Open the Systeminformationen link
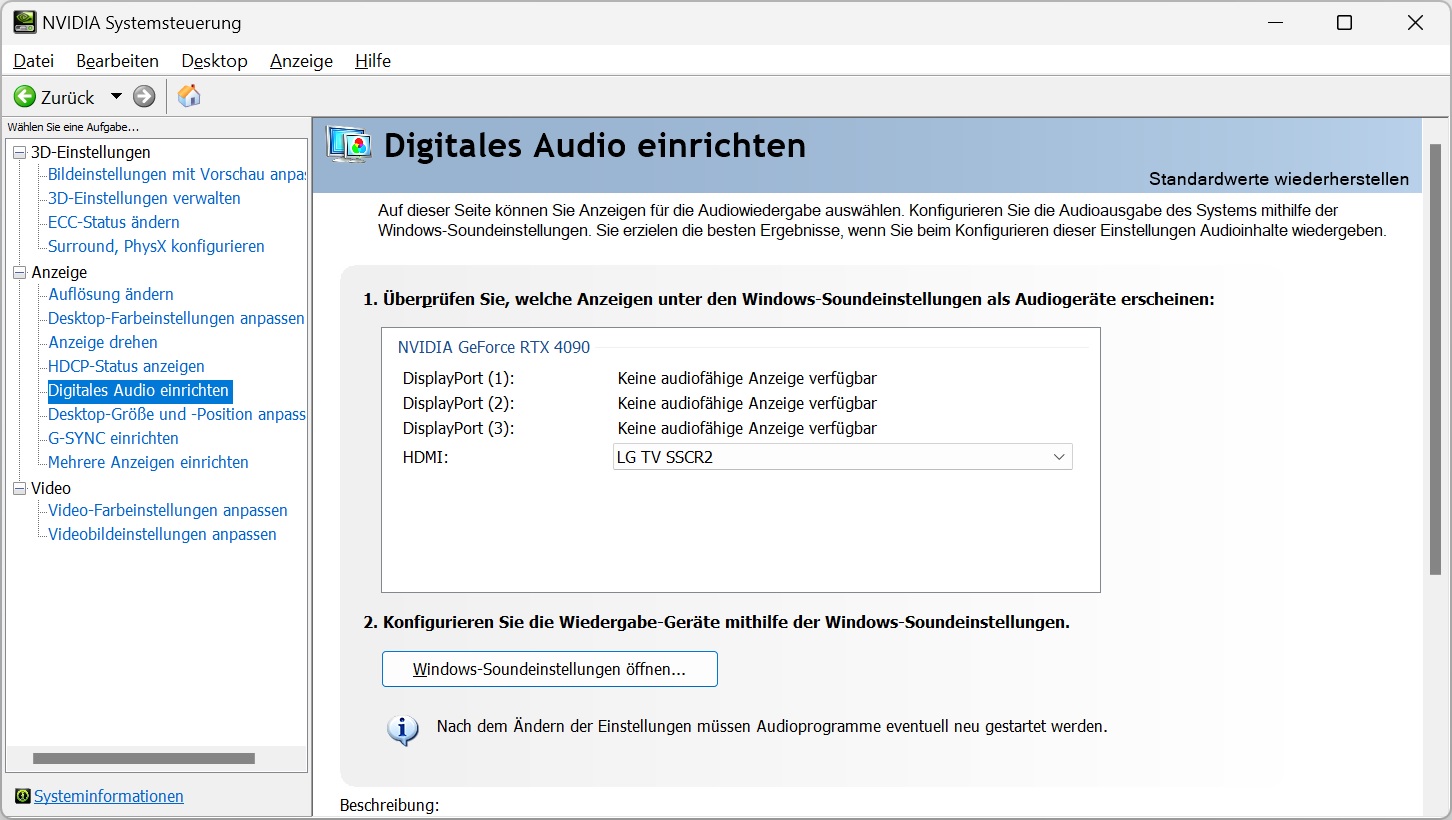Image resolution: width=1452 pixels, height=820 pixels. click(109, 797)
